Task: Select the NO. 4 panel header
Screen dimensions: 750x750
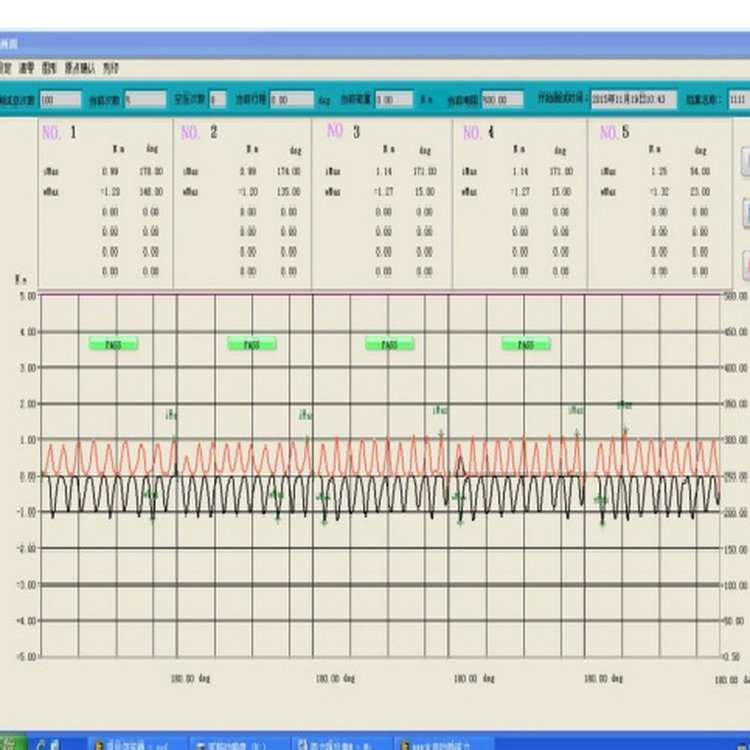Action: [478, 132]
